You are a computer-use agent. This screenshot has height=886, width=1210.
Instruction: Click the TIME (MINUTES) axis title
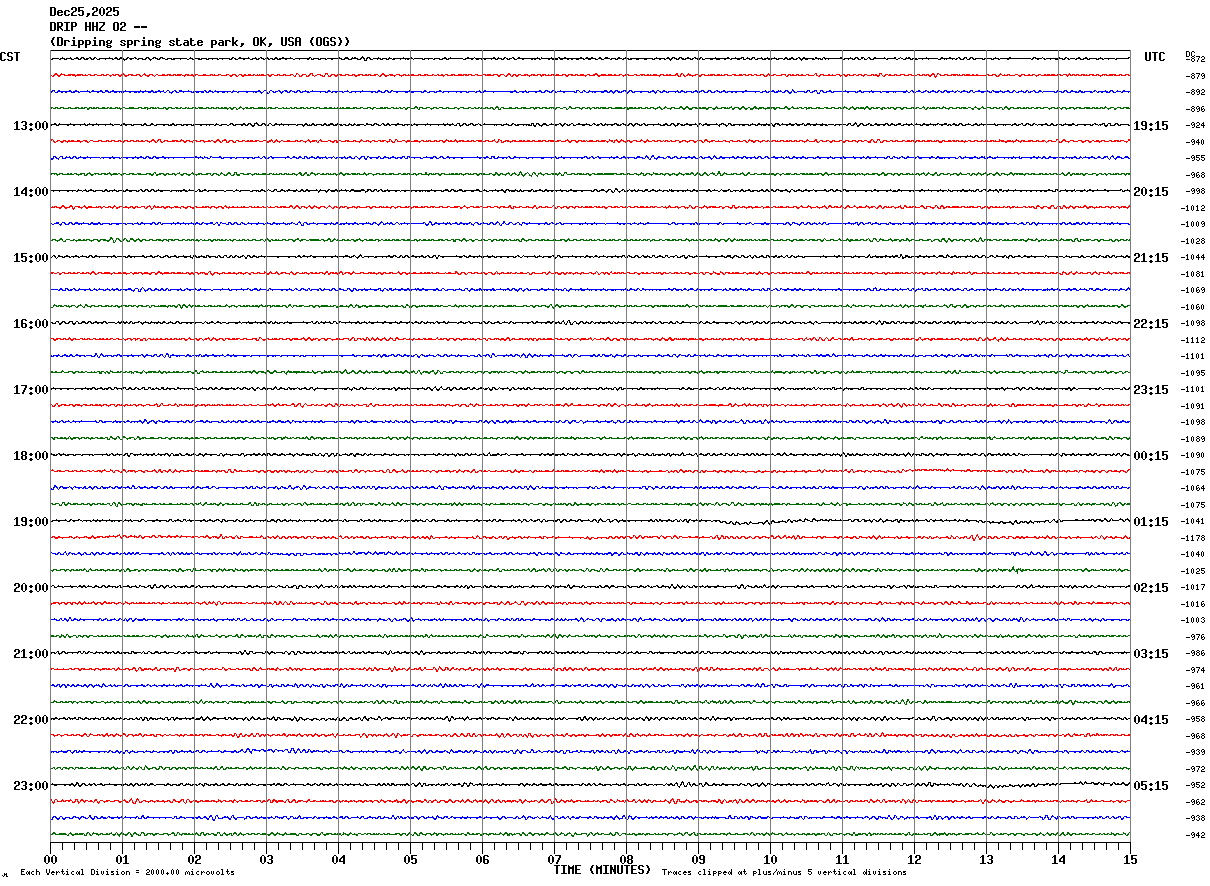[x=602, y=870]
